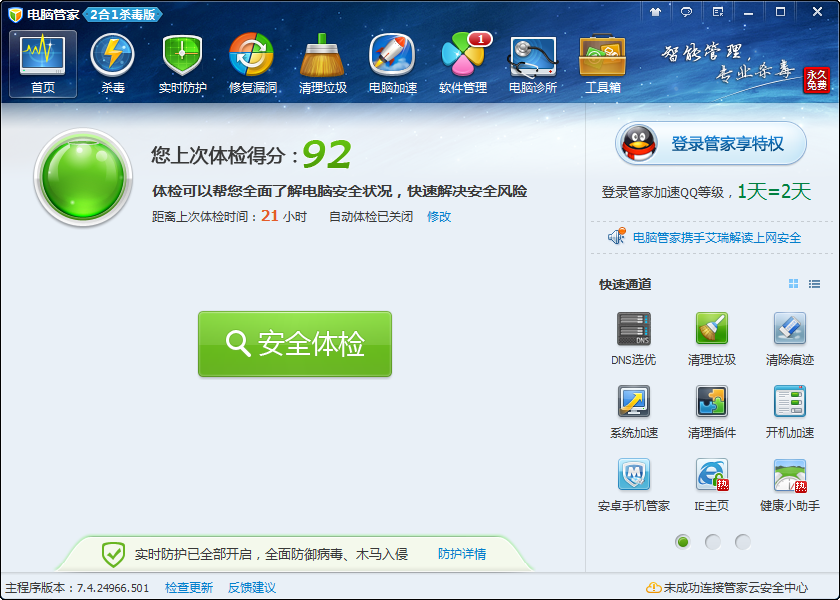Switch to the 修复漏洞 tab
Screen dimensions: 840x600
click(252, 62)
